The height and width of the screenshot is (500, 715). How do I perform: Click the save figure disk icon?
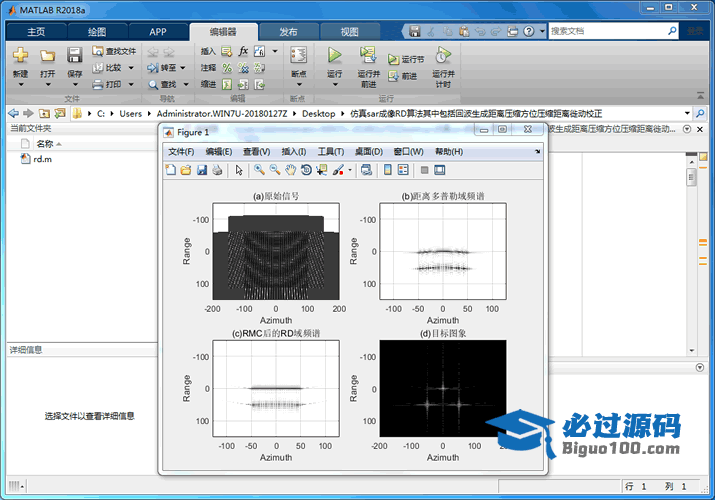click(201, 170)
